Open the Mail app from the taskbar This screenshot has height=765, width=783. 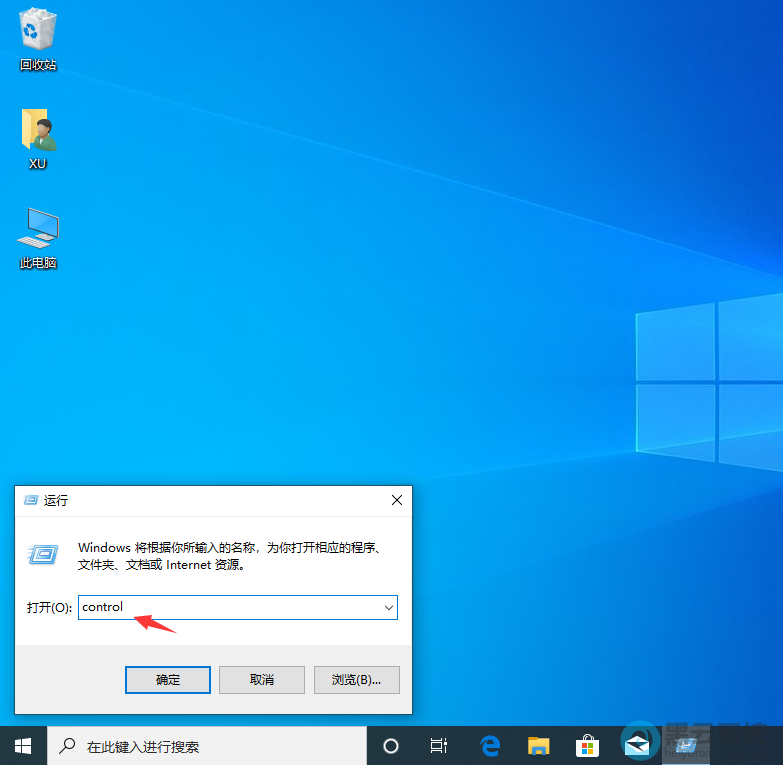click(x=636, y=746)
